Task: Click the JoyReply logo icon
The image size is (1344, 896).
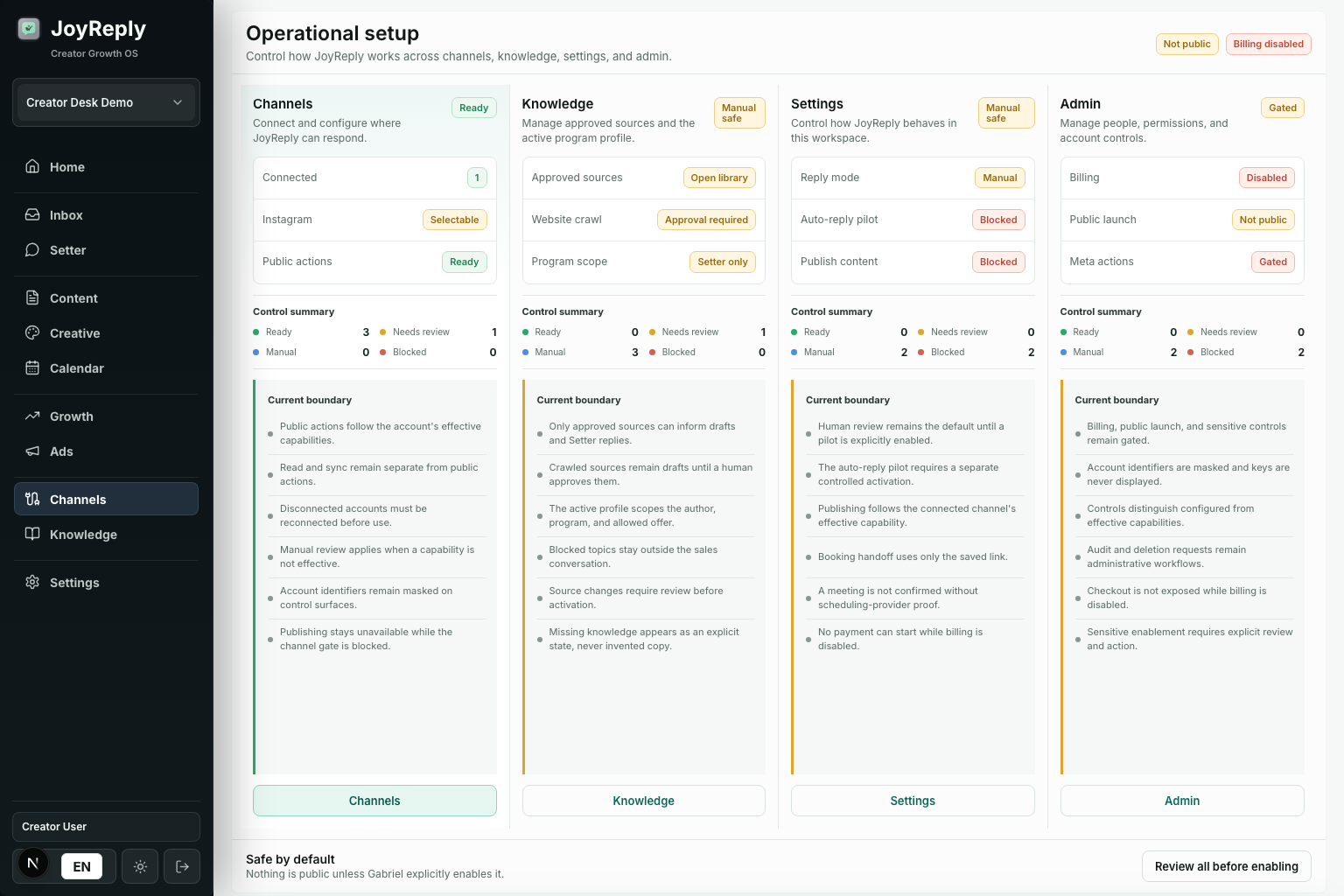Action: (29, 29)
